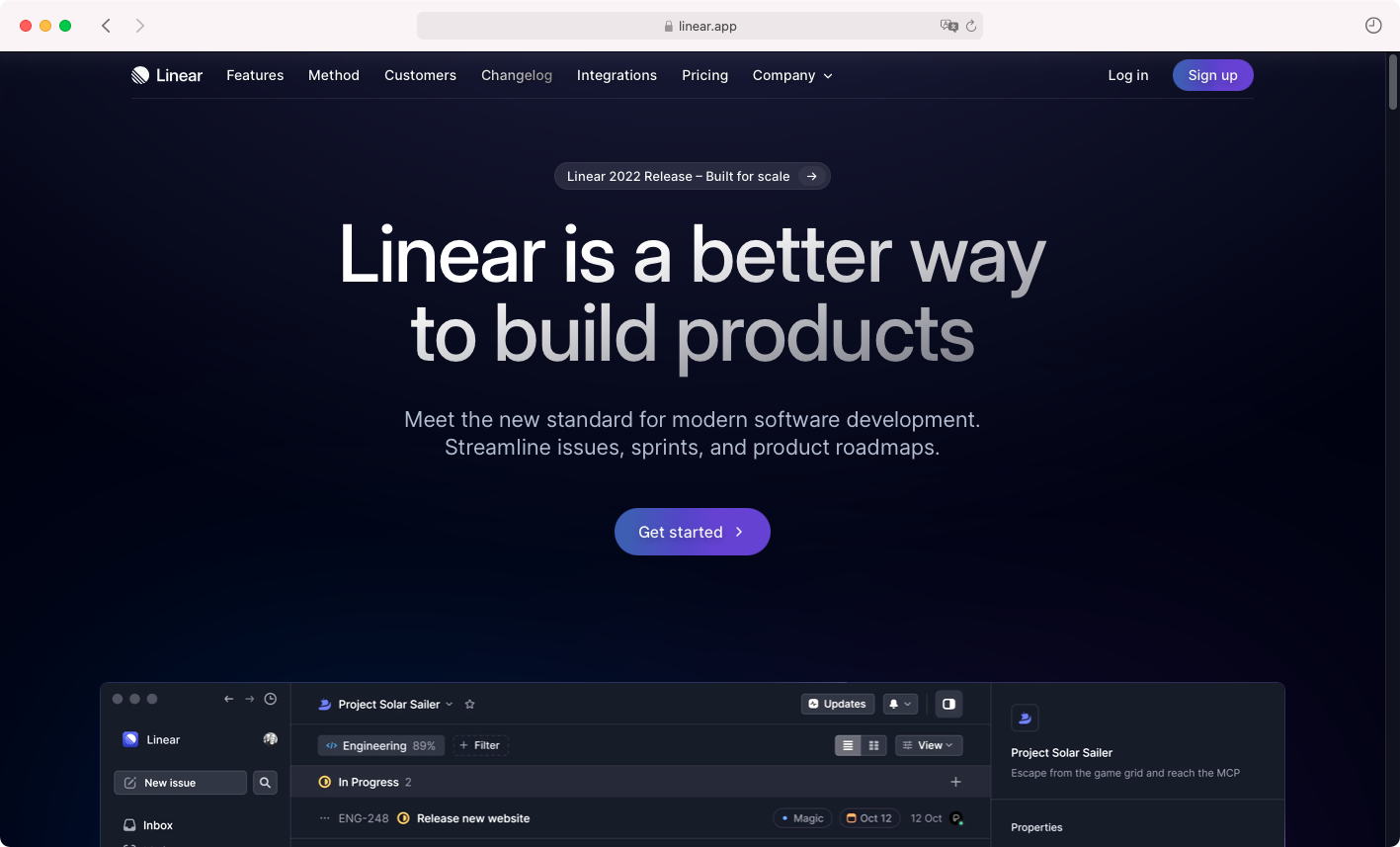Switch to list layout view
Screen dimensions: 1400x847
point(848,745)
